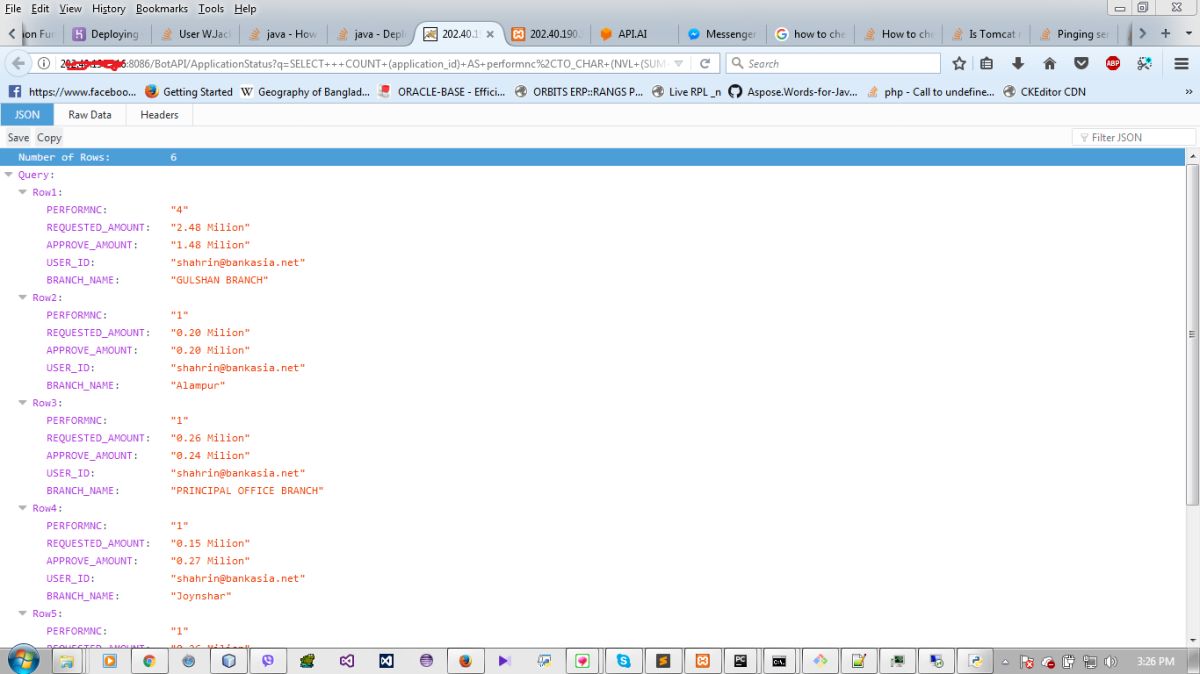Screen dimensions: 1200x674
Task: Open File Explorer from the taskbar
Action: tap(67, 661)
